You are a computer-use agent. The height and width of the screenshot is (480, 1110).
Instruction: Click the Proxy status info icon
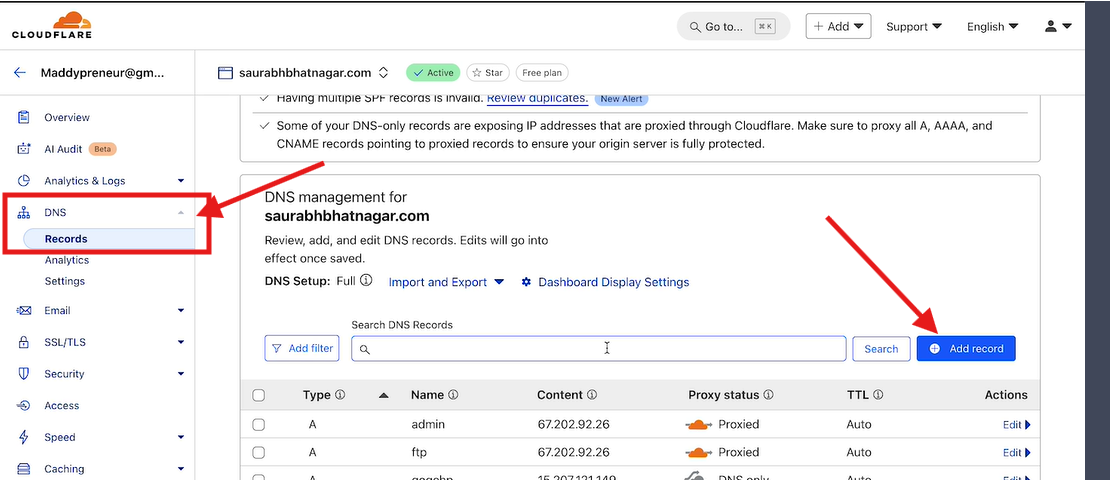(x=768, y=395)
